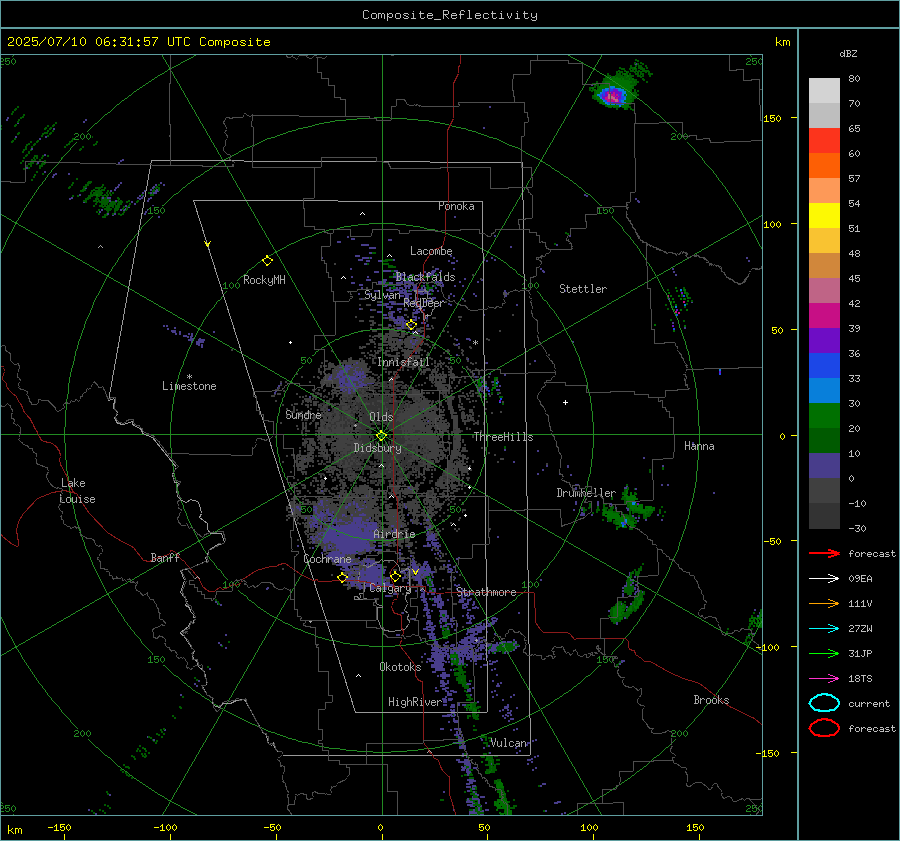The width and height of the screenshot is (900, 841).
Task: Select the purple 36–39 dBZ color swatch
Action: coord(824,341)
